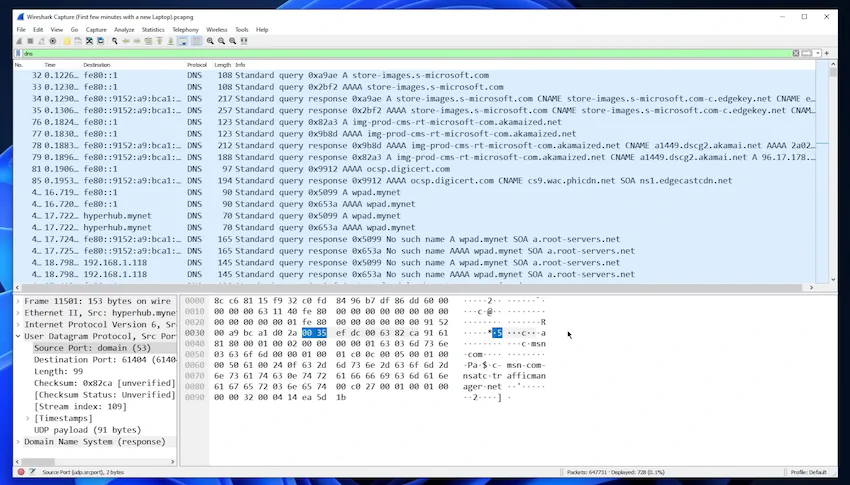
Task: Open the Wireless menu
Action: [x=216, y=30]
